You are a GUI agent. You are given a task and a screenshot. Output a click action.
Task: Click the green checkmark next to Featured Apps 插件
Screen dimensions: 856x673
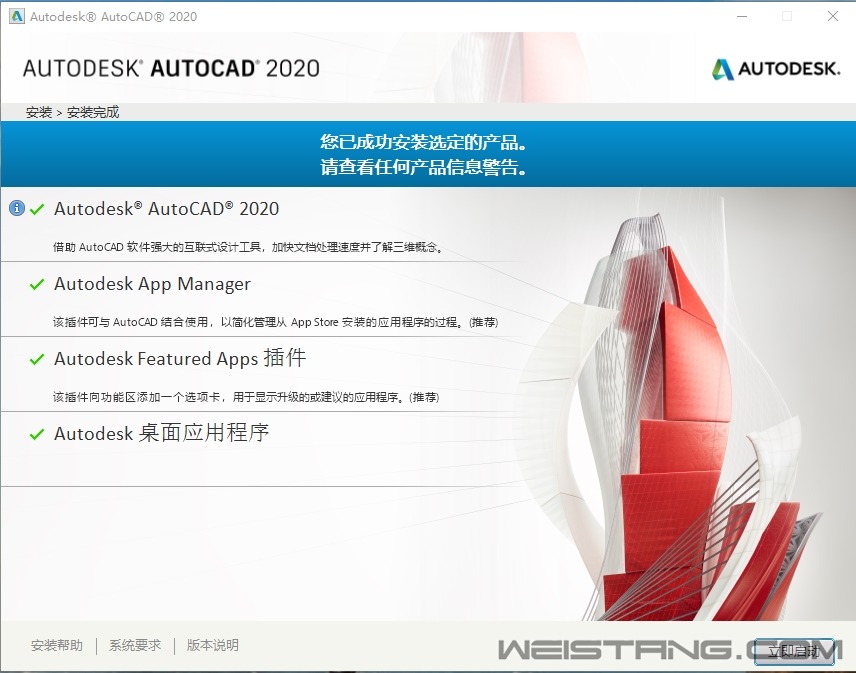pyautogui.click(x=37, y=359)
